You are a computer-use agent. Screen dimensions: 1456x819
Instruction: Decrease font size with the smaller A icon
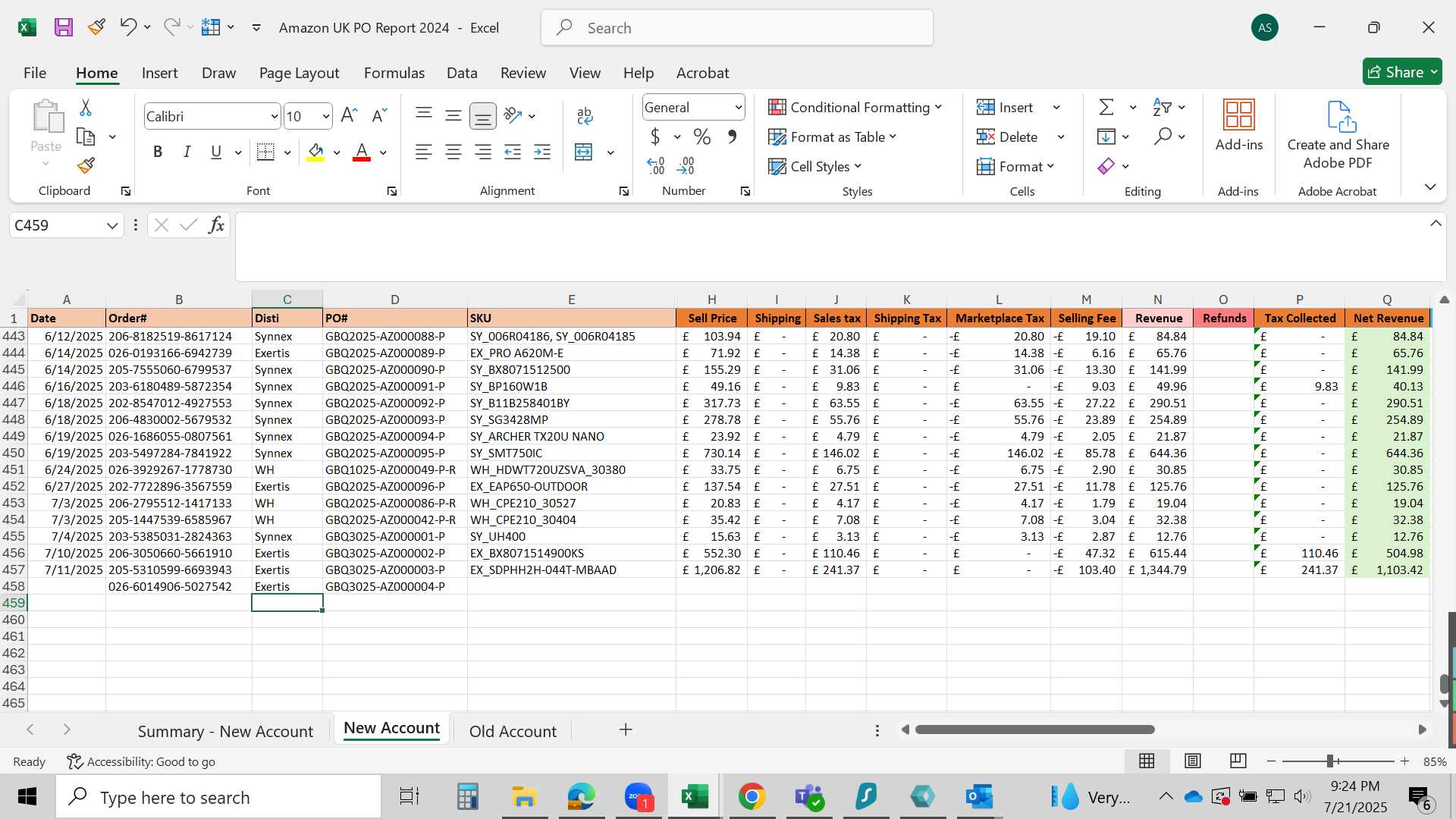(x=379, y=115)
